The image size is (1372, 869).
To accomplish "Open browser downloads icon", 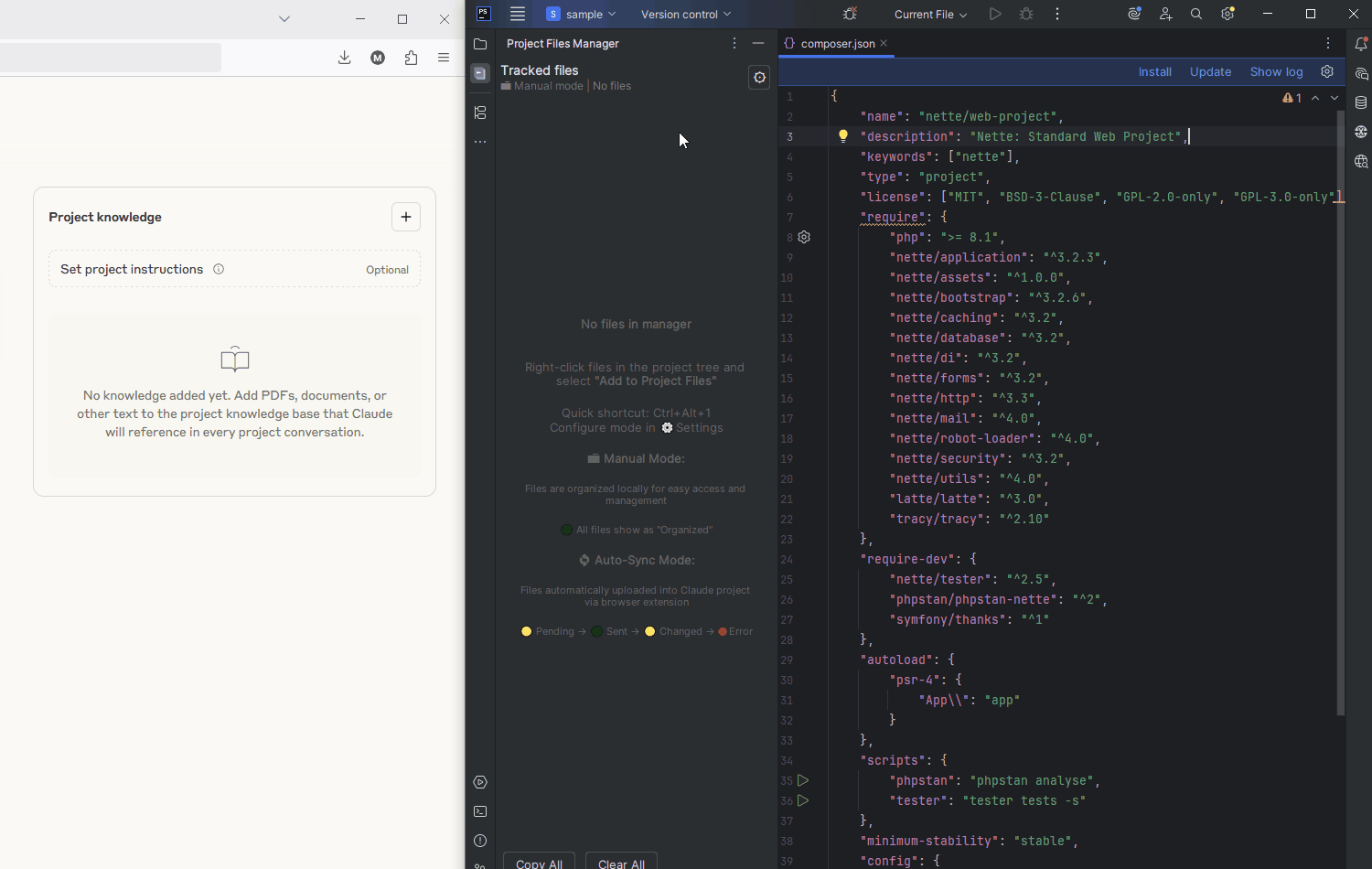I will (344, 58).
